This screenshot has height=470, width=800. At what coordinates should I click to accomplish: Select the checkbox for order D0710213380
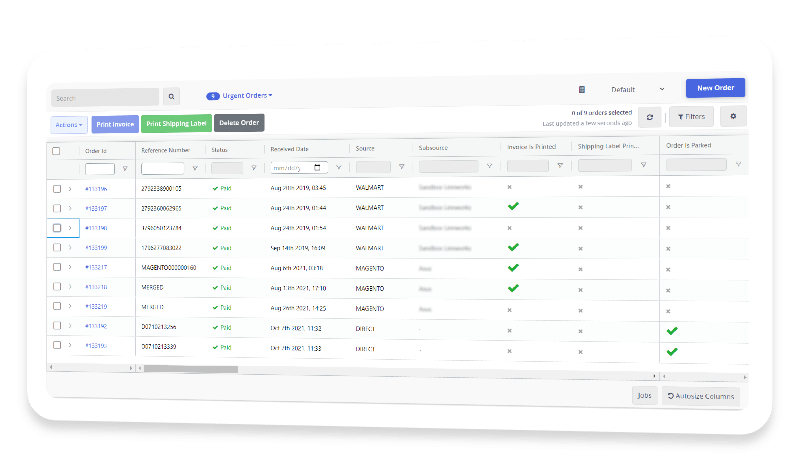pyautogui.click(x=57, y=346)
